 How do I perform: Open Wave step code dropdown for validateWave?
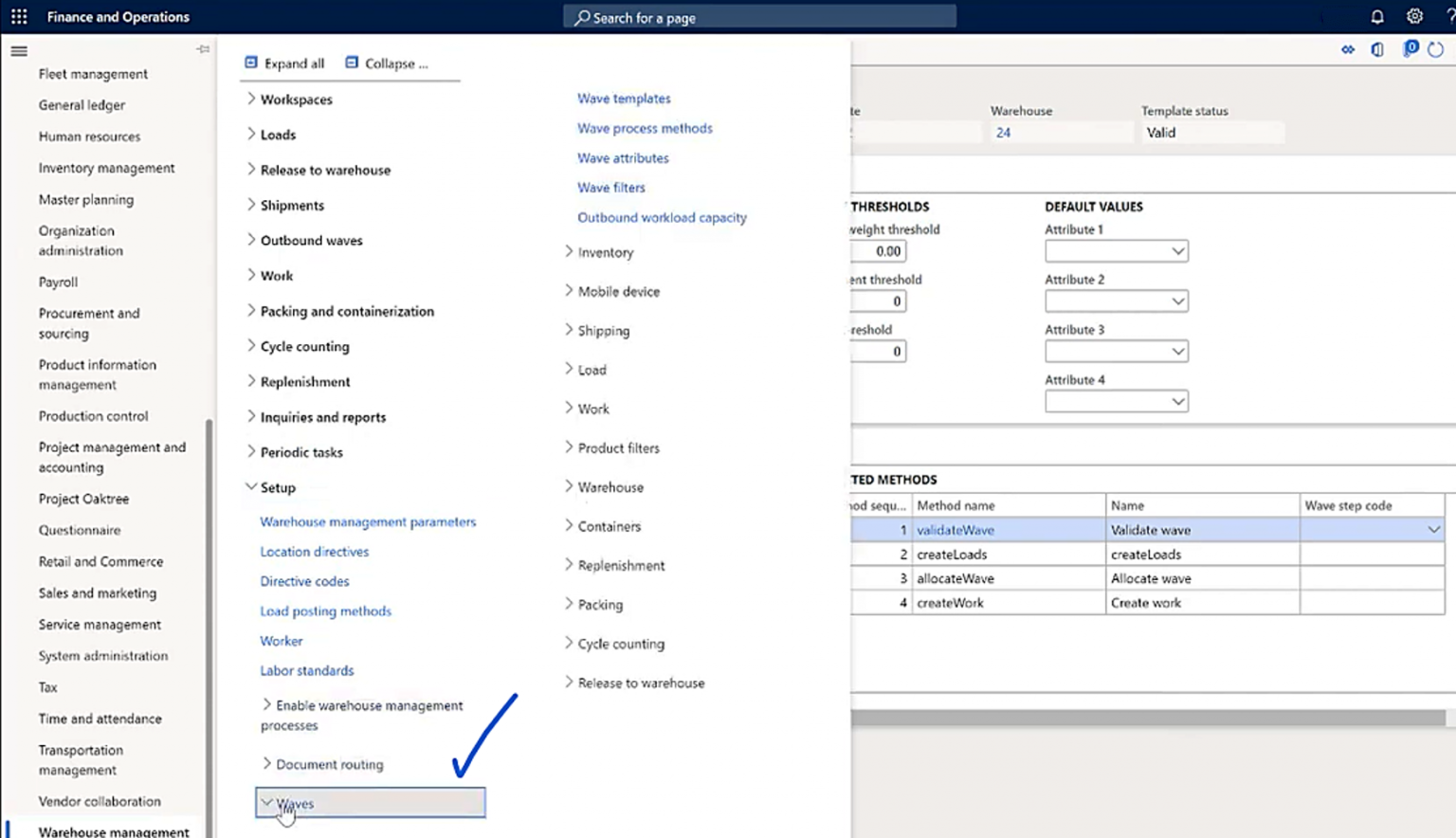coord(1433,530)
